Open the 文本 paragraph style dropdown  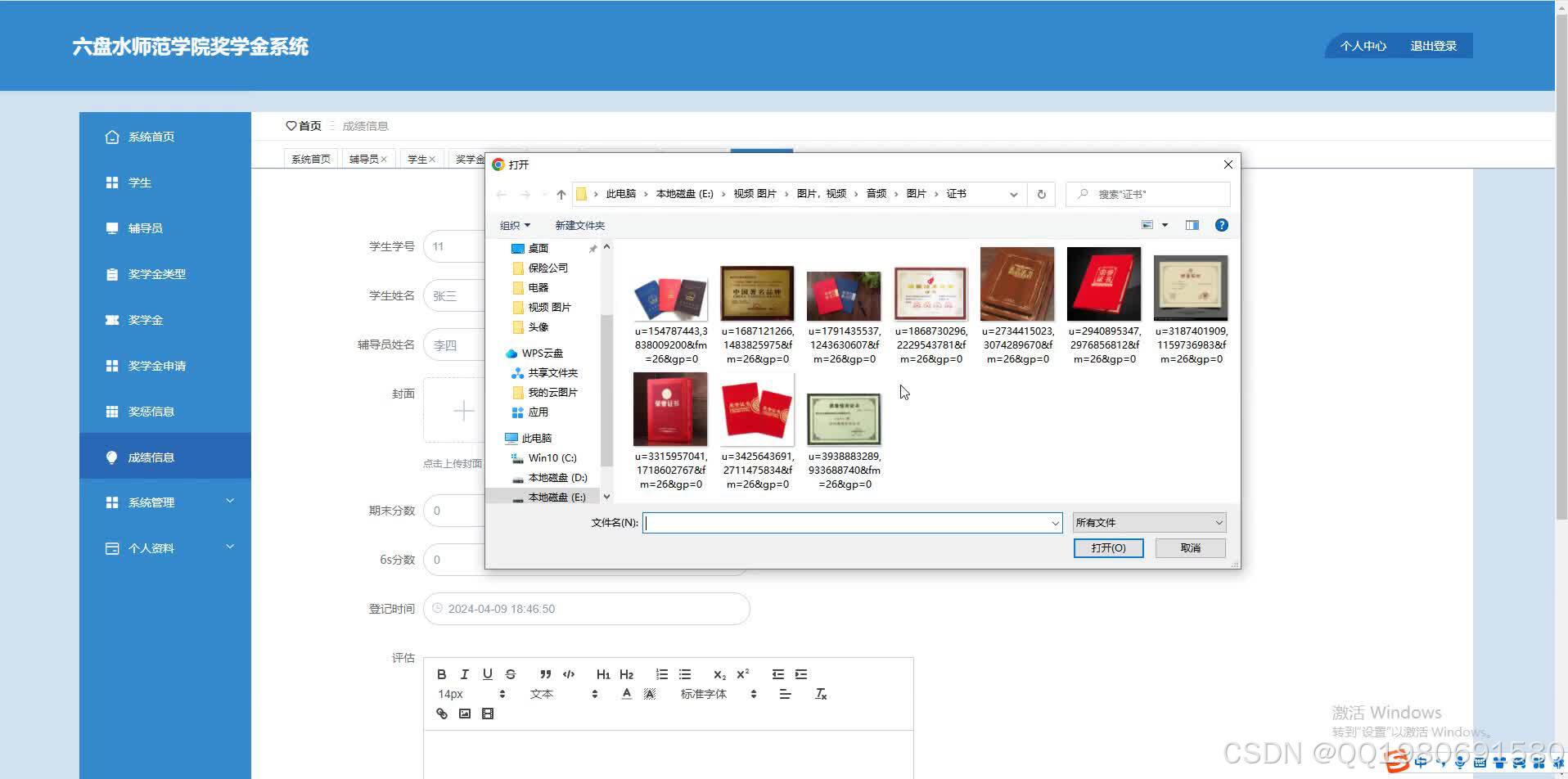pos(564,694)
